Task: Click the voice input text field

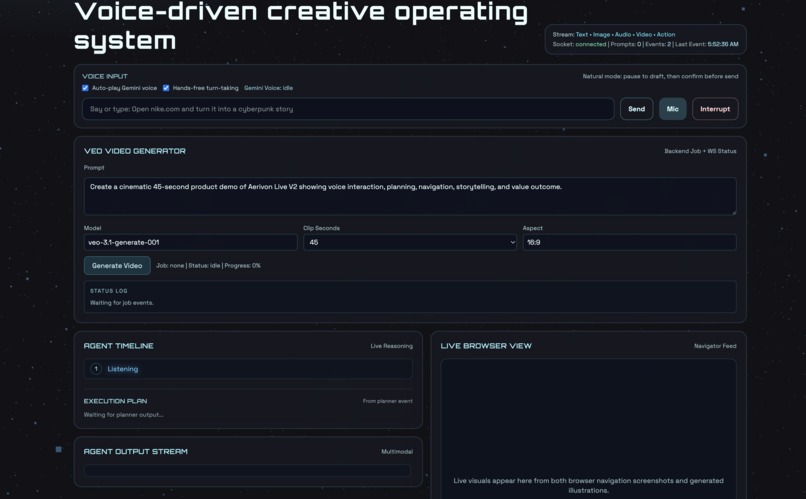Action: point(348,109)
